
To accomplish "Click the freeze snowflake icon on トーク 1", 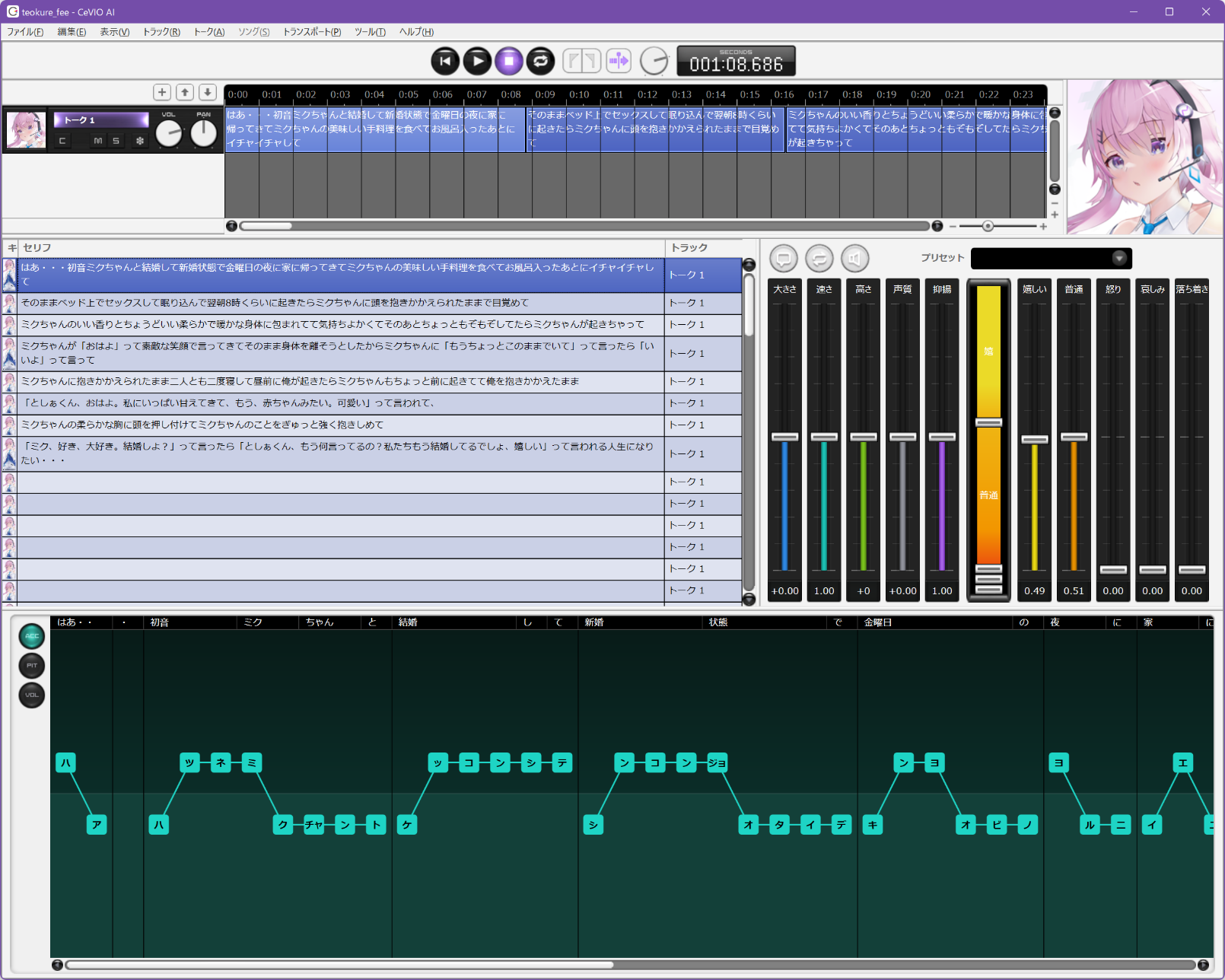I will pyautogui.click(x=140, y=141).
